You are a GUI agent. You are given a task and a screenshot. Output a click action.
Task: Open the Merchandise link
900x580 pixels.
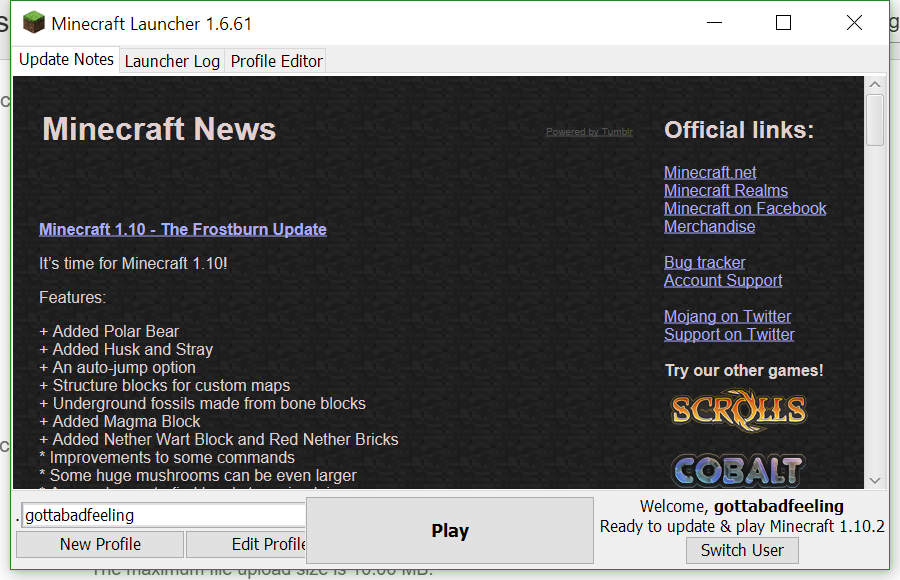point(709,226)
